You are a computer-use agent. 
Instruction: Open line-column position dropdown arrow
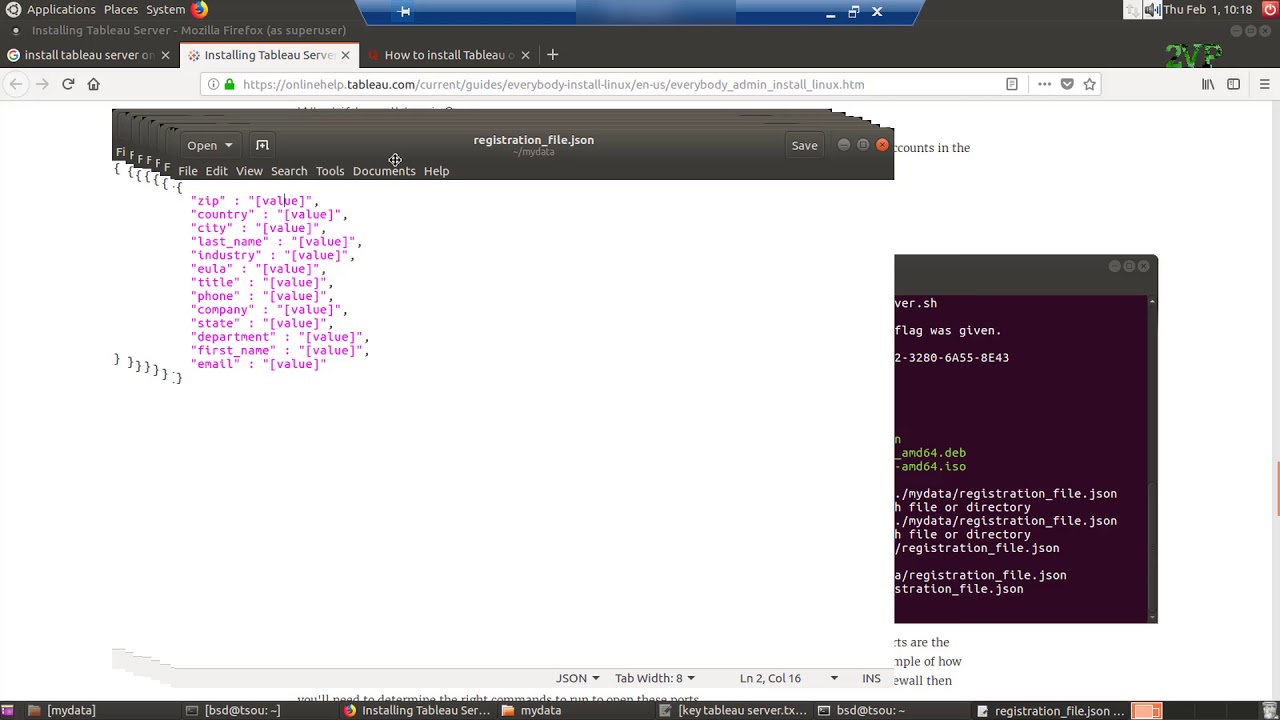tap(834, 678)
